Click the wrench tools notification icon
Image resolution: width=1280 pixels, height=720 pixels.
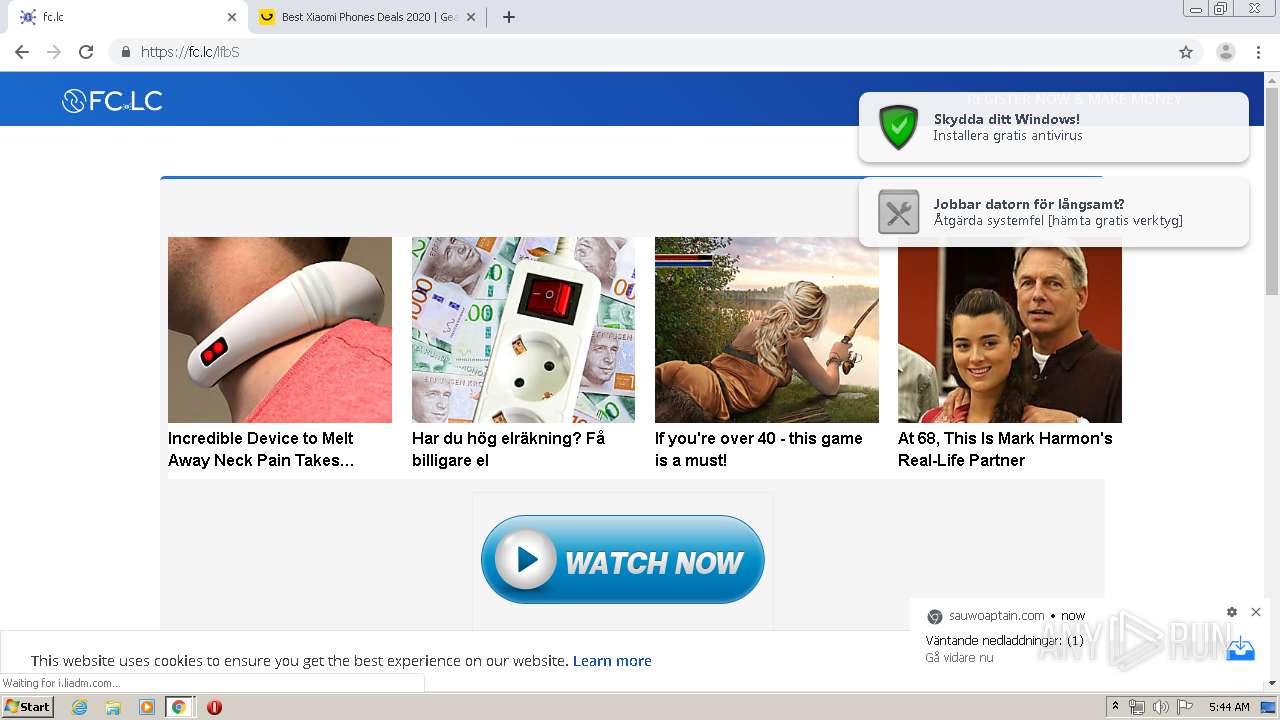coord(898,212)
